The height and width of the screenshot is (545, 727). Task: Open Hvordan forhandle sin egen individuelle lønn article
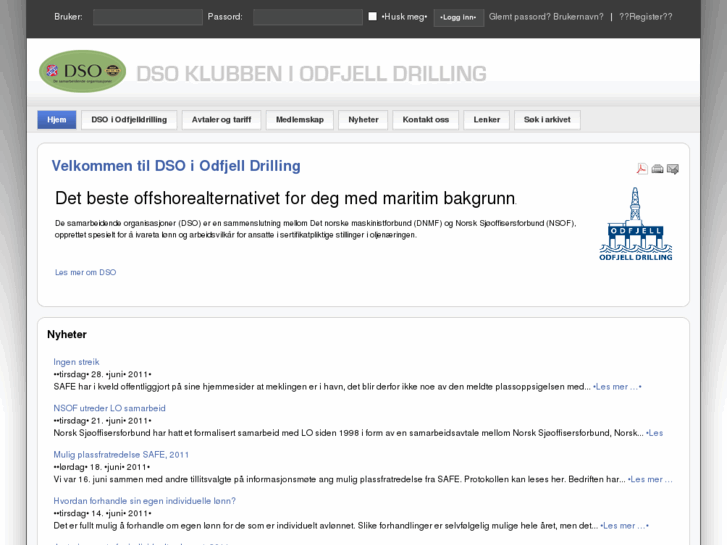145,501
